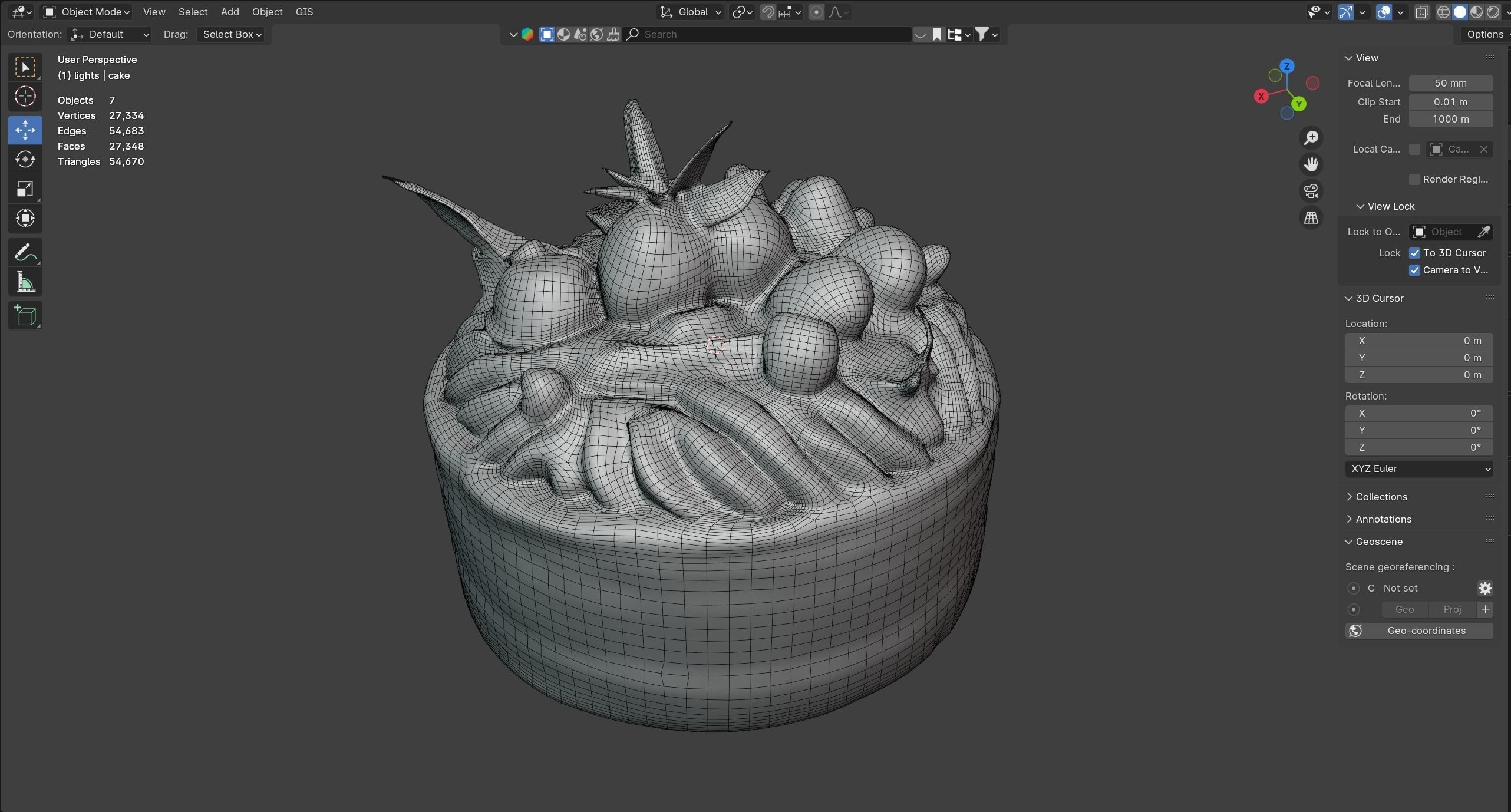Image resolution: width=1511 pixels, height=812 pixels.
Task: Toggle proportional editing
Action: [x=816, y=12]
